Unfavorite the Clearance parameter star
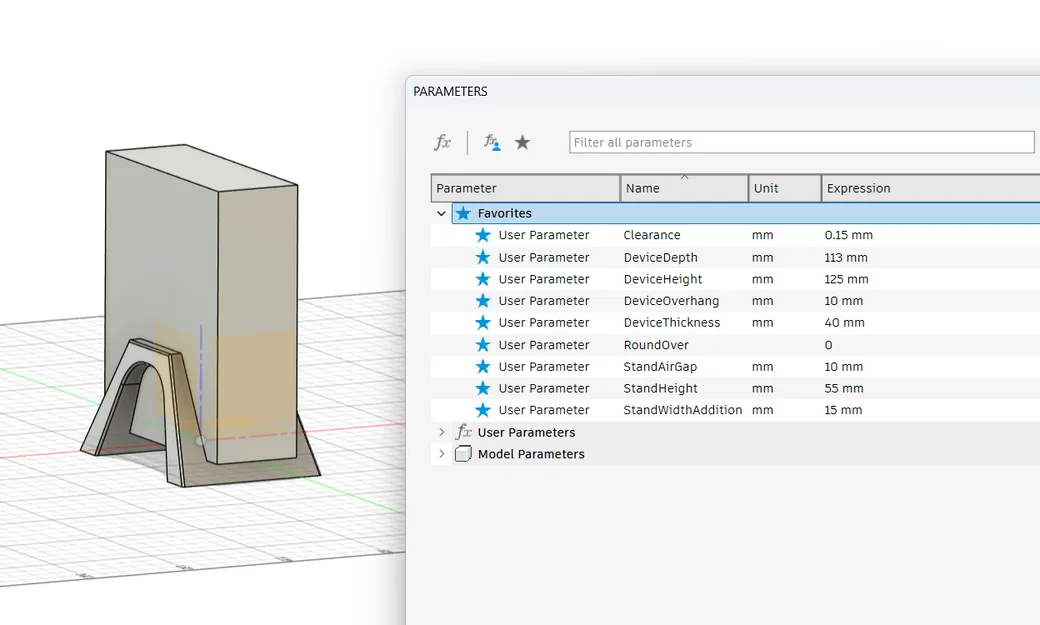Screen dimensions: 1040x625 pos(483,235)
